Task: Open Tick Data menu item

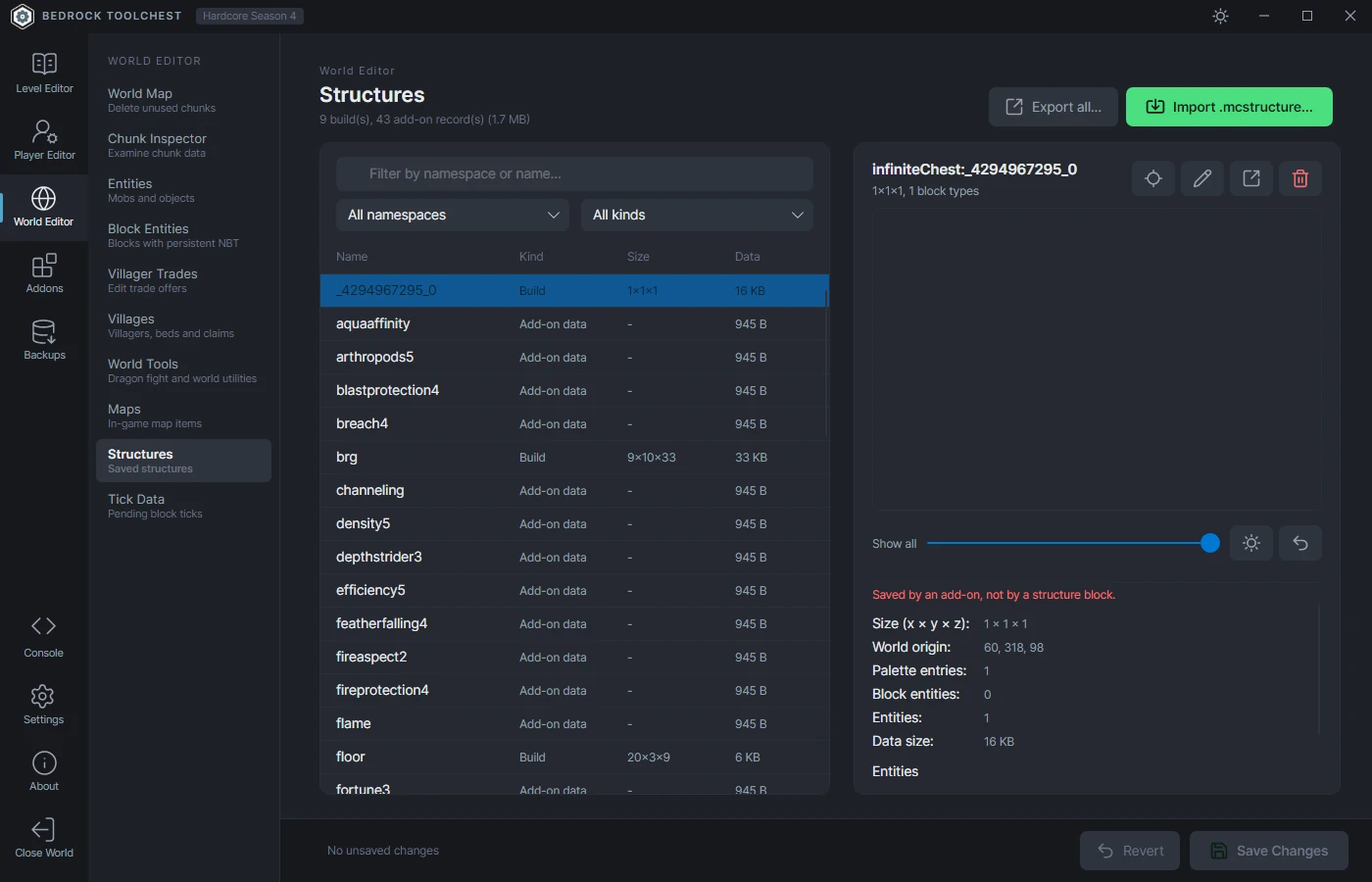Action: [x=183, y=506]
